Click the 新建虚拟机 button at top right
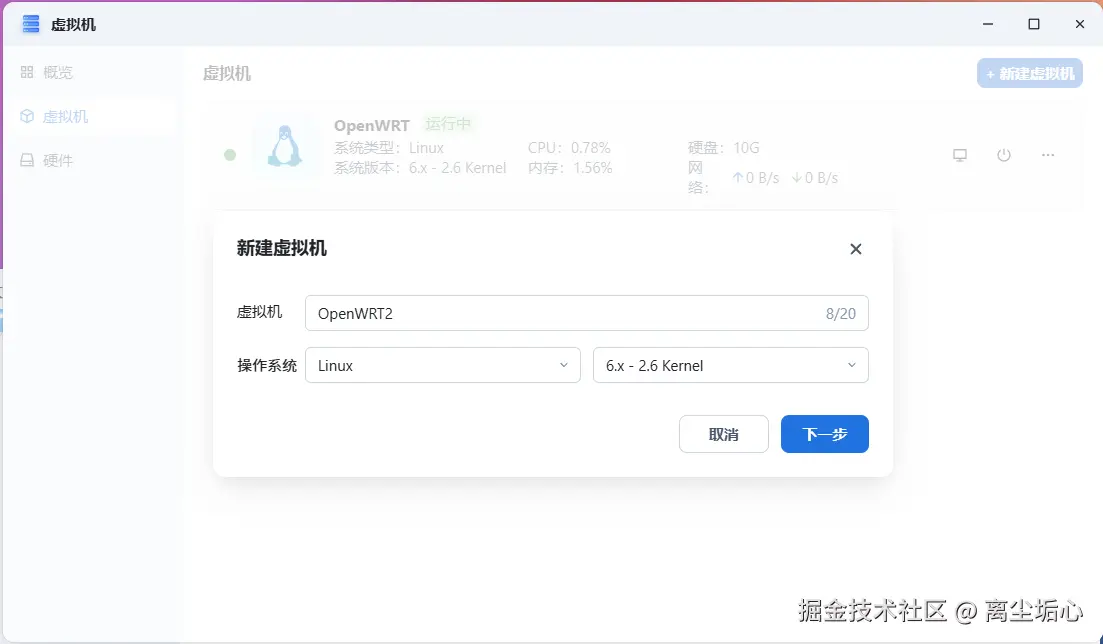The width and height of the screenshot is (1103, 644). 1030,73
